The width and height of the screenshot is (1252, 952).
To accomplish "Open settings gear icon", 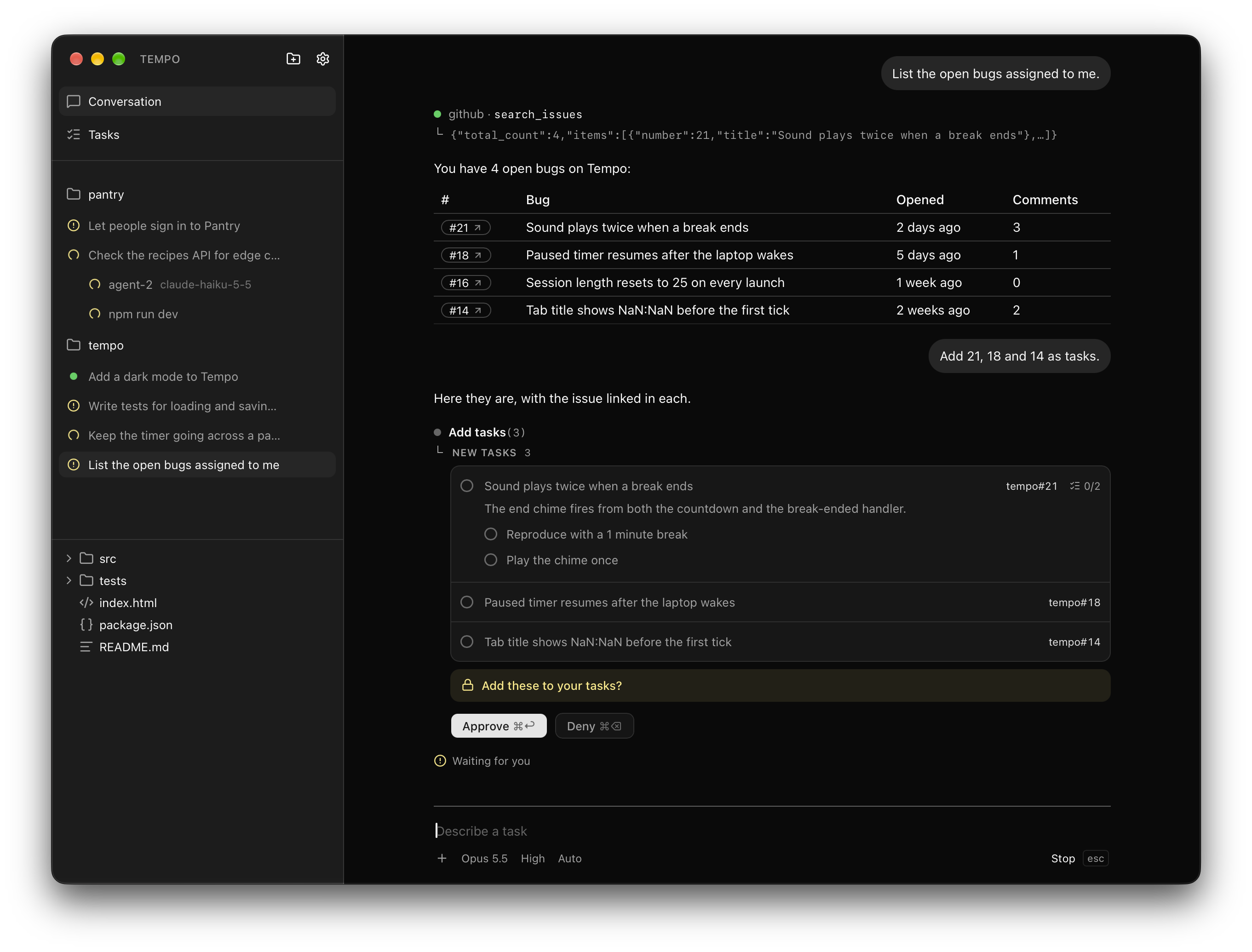I will click(322, 59).
